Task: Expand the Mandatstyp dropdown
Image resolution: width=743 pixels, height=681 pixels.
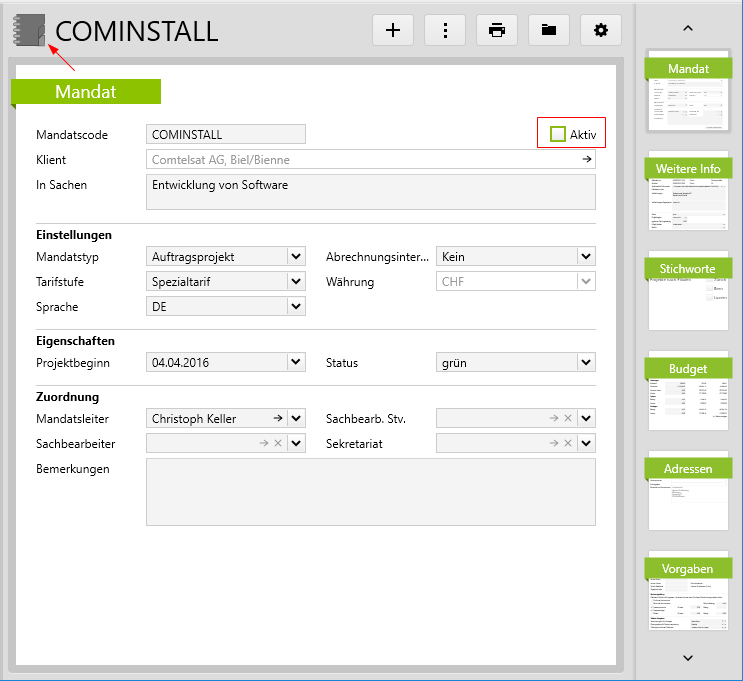Action: coord(296,257)
